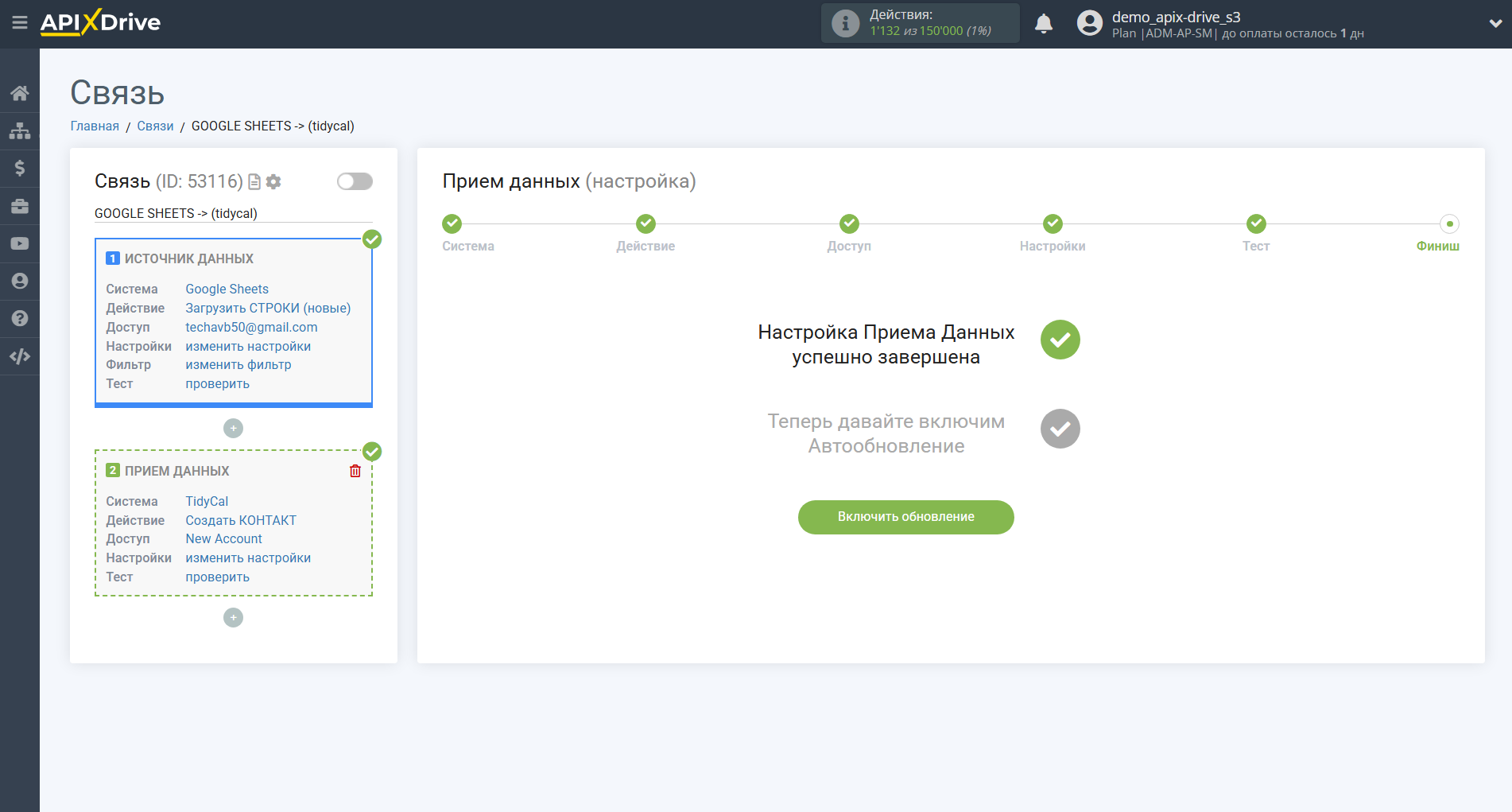Open the YouTube tutorials sidebar icon
The height and width of the screenshot is (812, 1512).
tap(20, 243)
